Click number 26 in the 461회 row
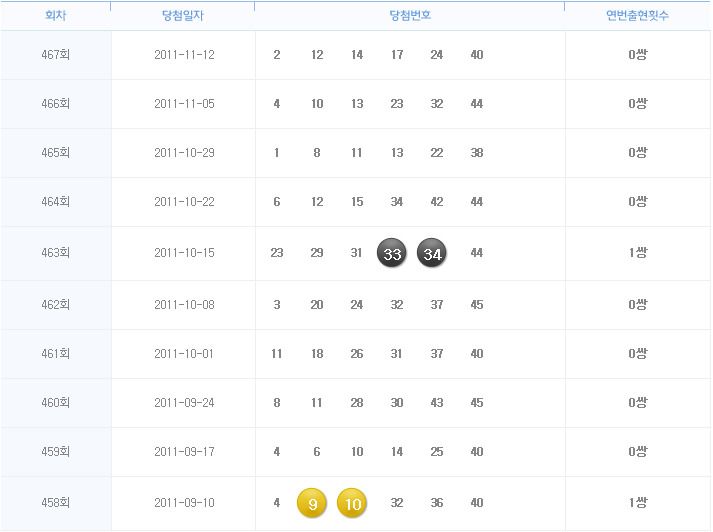The image size is (713, 532). coord(356,353)
